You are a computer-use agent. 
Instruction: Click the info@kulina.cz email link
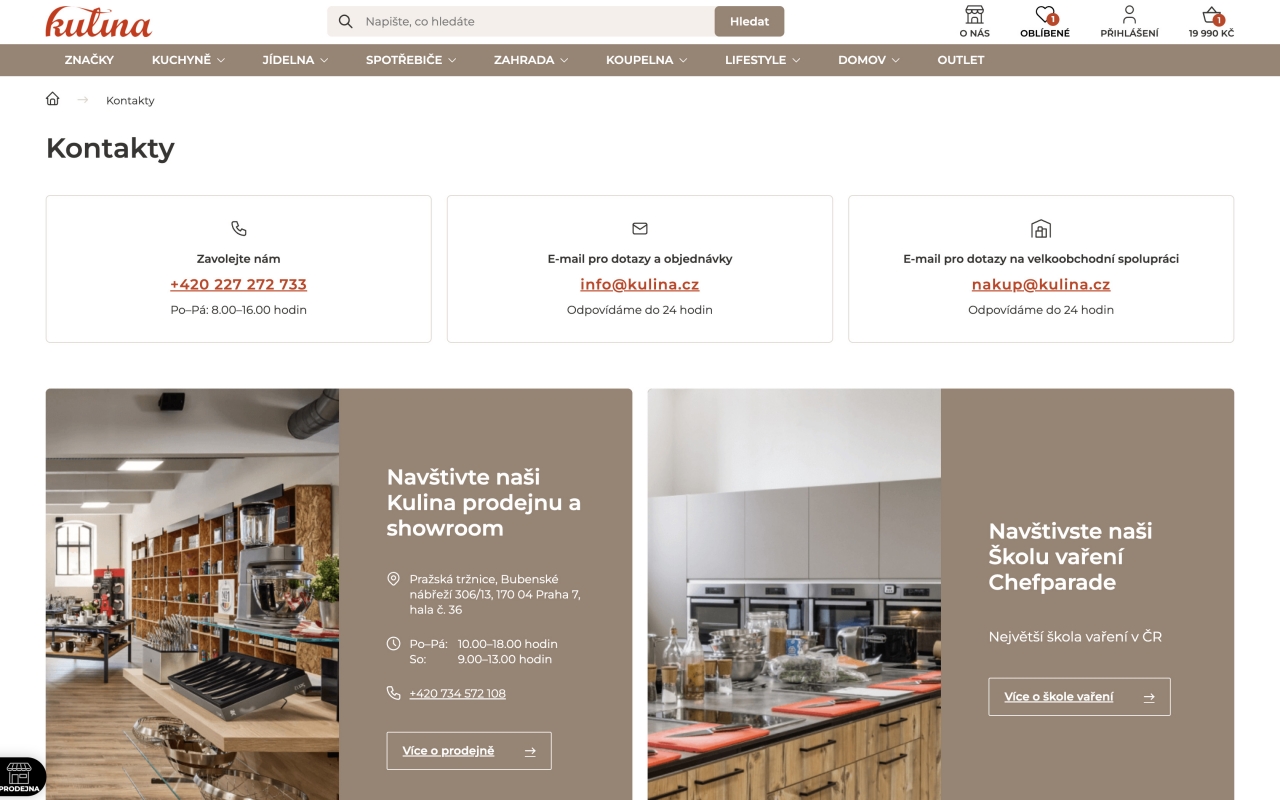[x=640, y=284]
